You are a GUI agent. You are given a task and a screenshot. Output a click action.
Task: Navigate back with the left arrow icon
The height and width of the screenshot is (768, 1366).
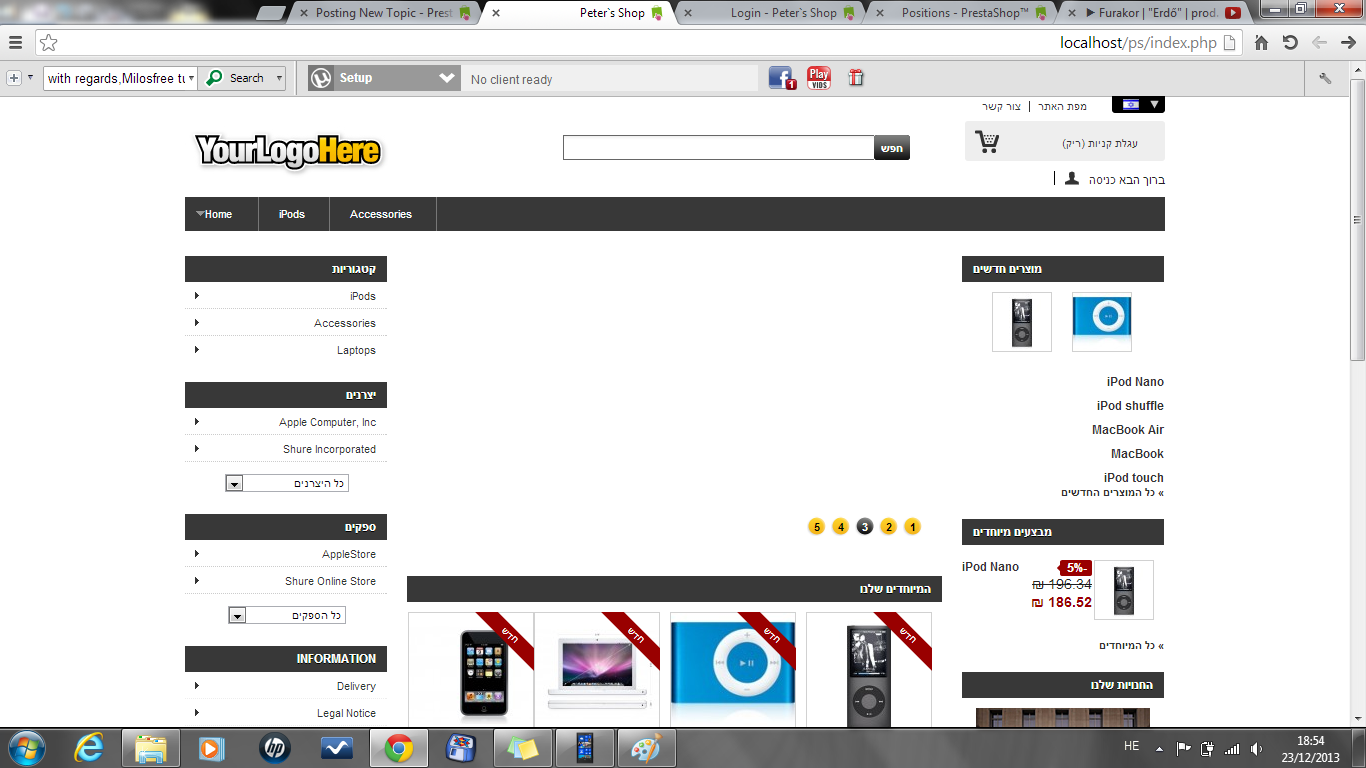click(1319, 43)
